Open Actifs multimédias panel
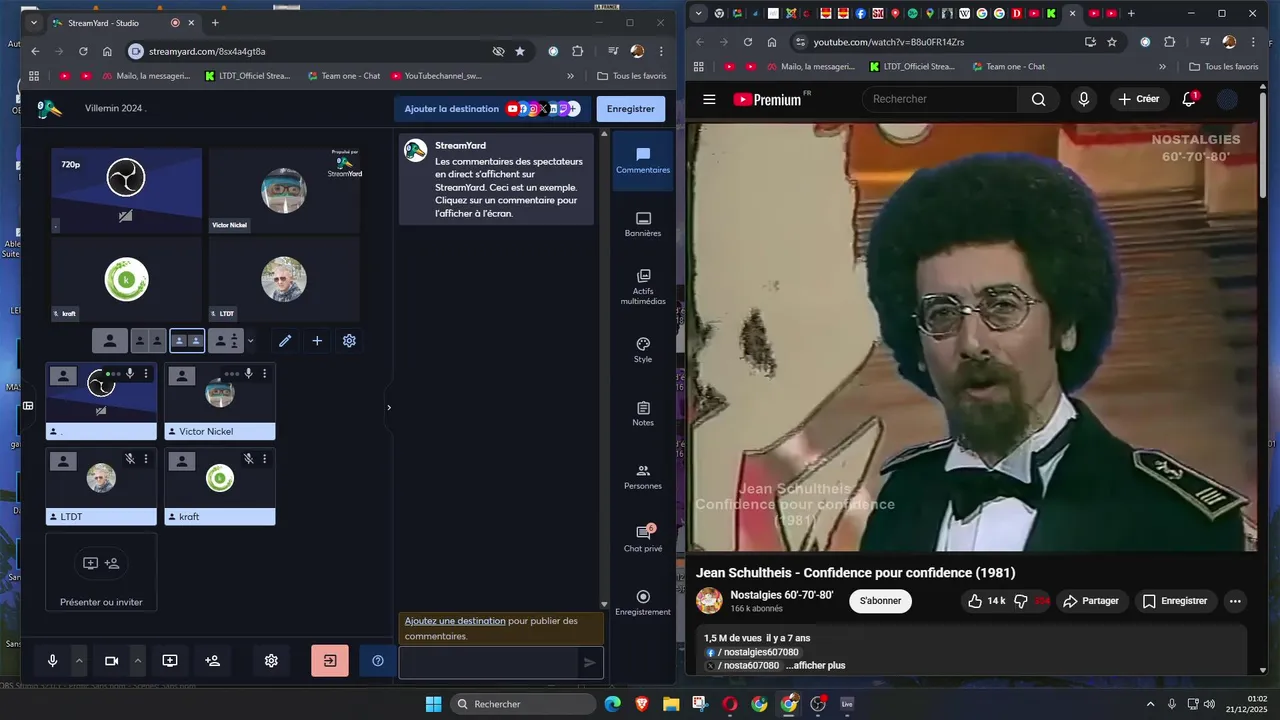This screenshot has height=720, width=1280. click(x=643, y=287)
